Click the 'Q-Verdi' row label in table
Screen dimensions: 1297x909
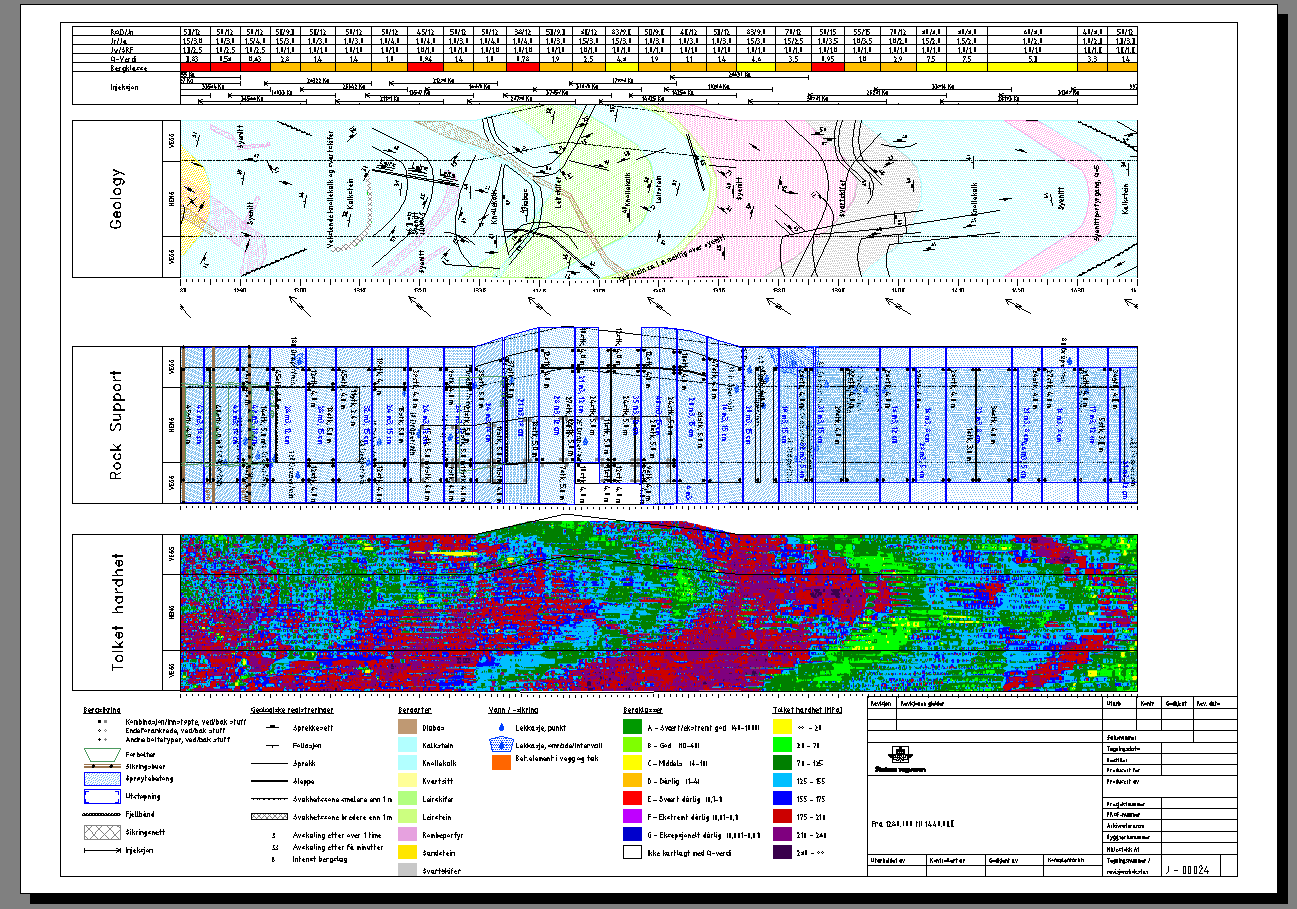click(x=124, y=58)
